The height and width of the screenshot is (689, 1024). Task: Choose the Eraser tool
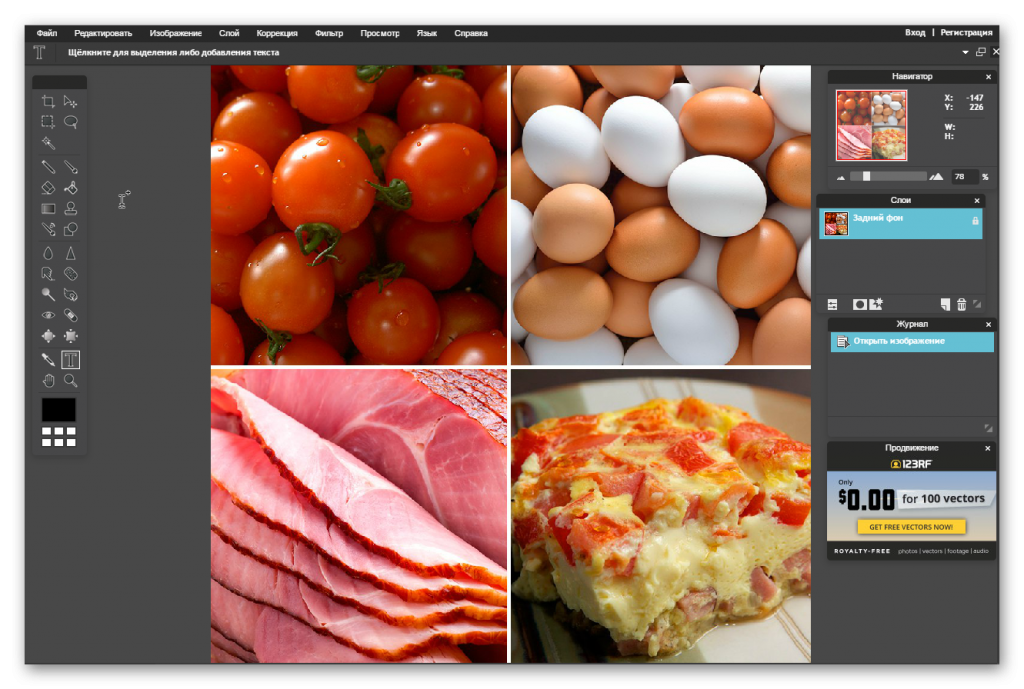pos(48,187)
